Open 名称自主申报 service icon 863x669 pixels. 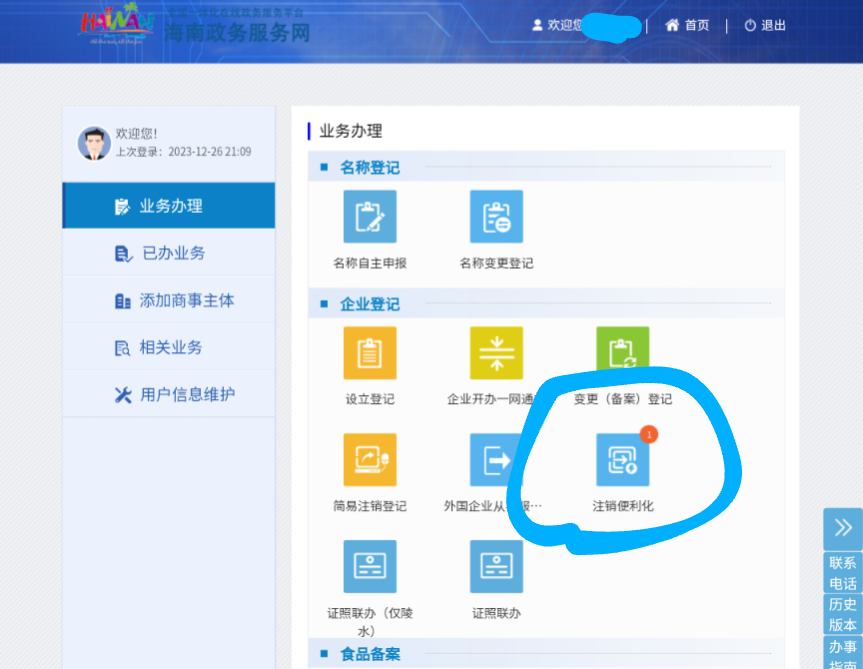370,217
